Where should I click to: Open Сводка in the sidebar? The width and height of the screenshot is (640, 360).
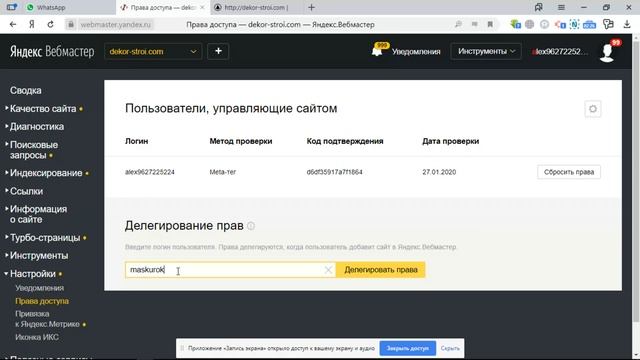click(x=26, y=90)
